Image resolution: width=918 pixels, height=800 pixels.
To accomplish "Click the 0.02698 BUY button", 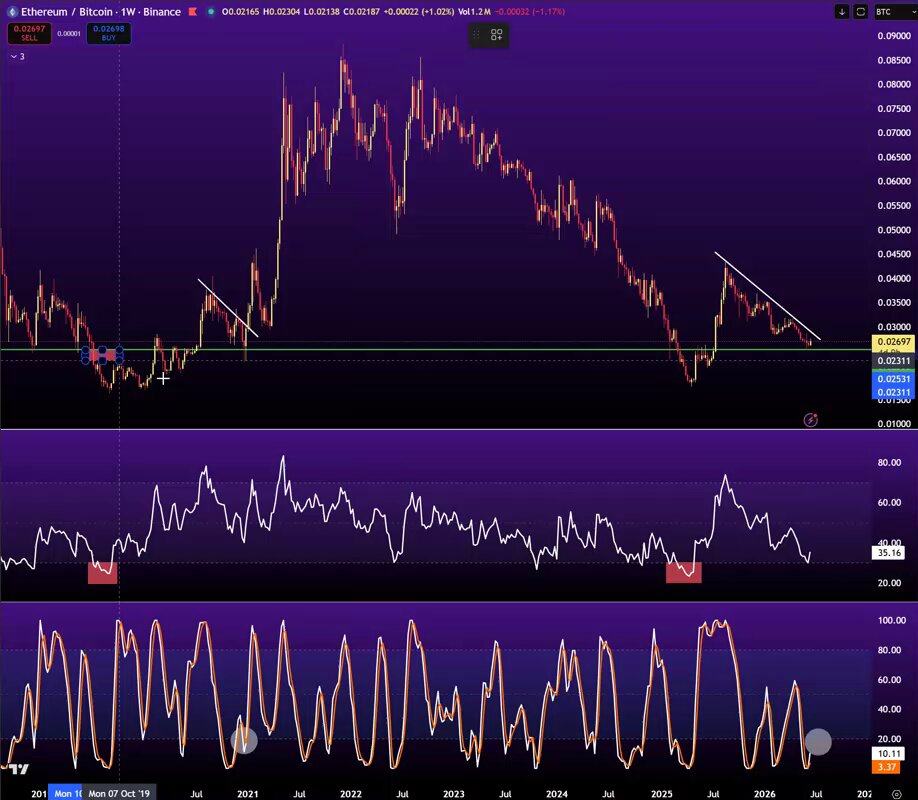I will point(109,33).
